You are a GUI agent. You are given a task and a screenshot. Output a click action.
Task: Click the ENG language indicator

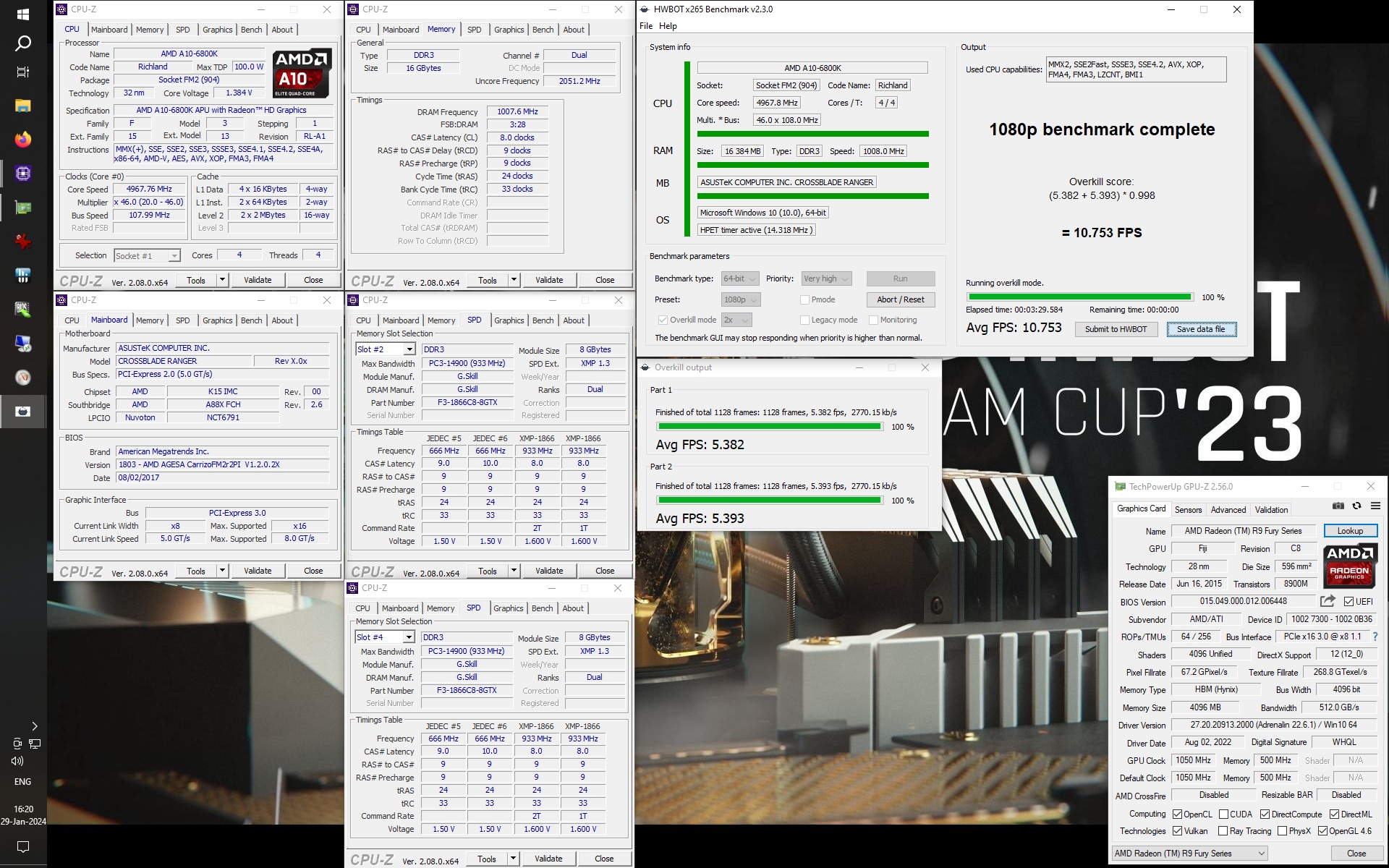pos(23,782)
